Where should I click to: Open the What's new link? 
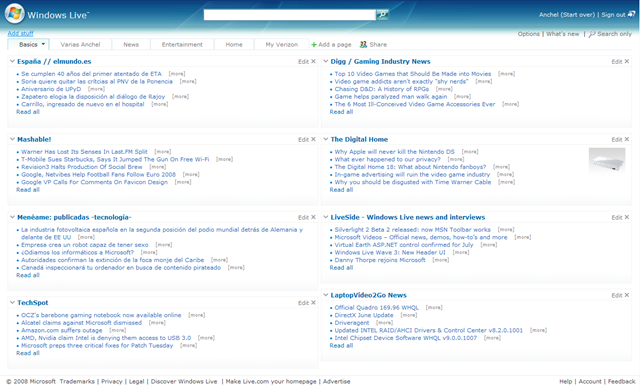[562, 34]
